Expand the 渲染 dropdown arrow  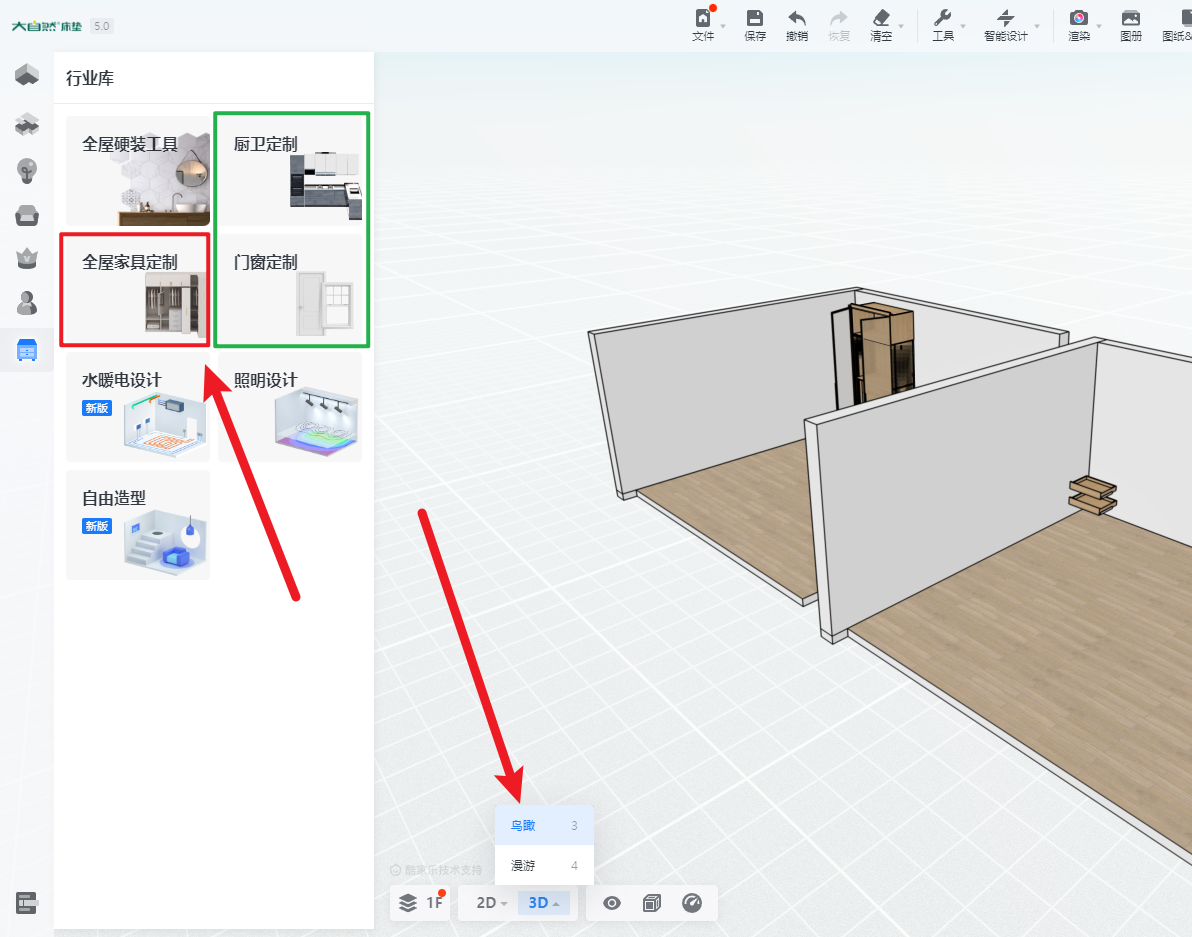tap(1098, 27)
